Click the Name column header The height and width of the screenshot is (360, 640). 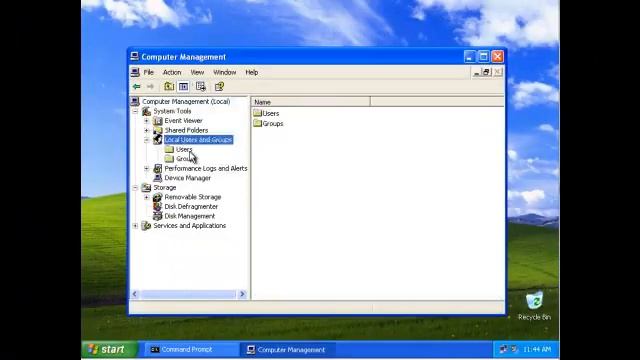(x=311, y=102)
